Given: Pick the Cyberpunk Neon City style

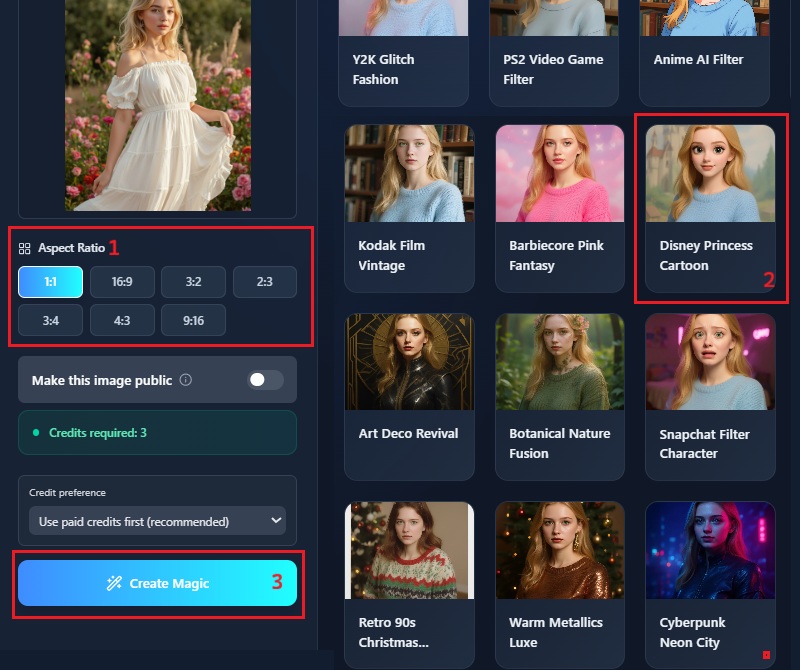Looking at the screenshot, I should pyautogui.click(x=710, y=585).
